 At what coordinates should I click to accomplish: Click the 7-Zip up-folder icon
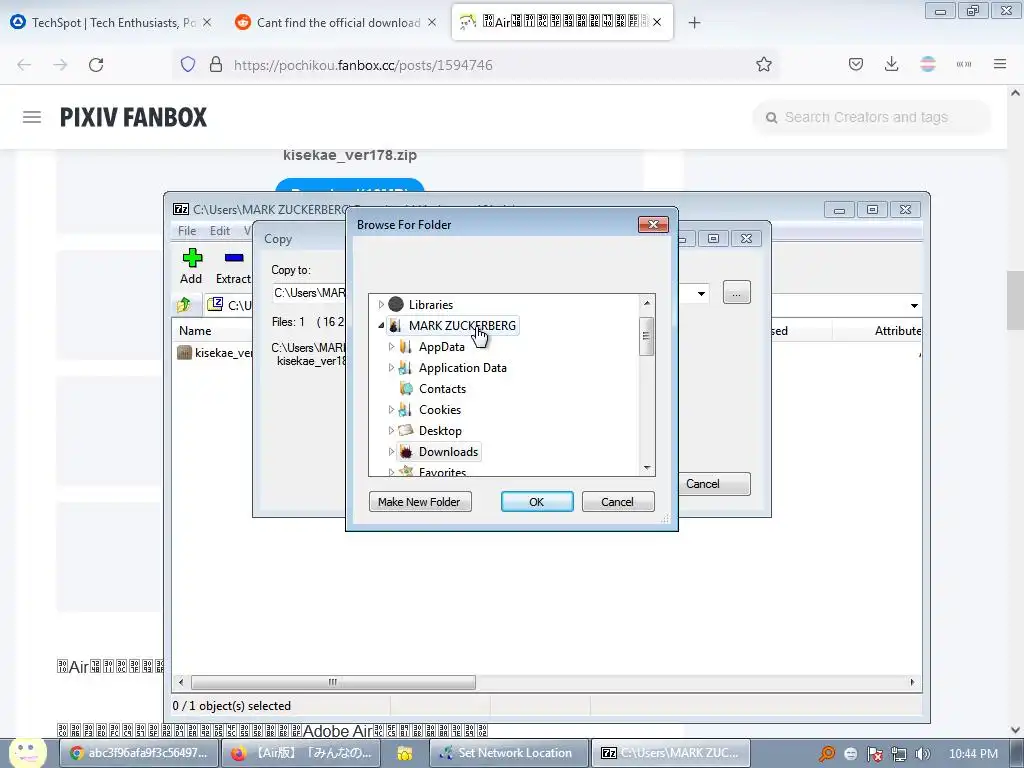pos(184,304)
